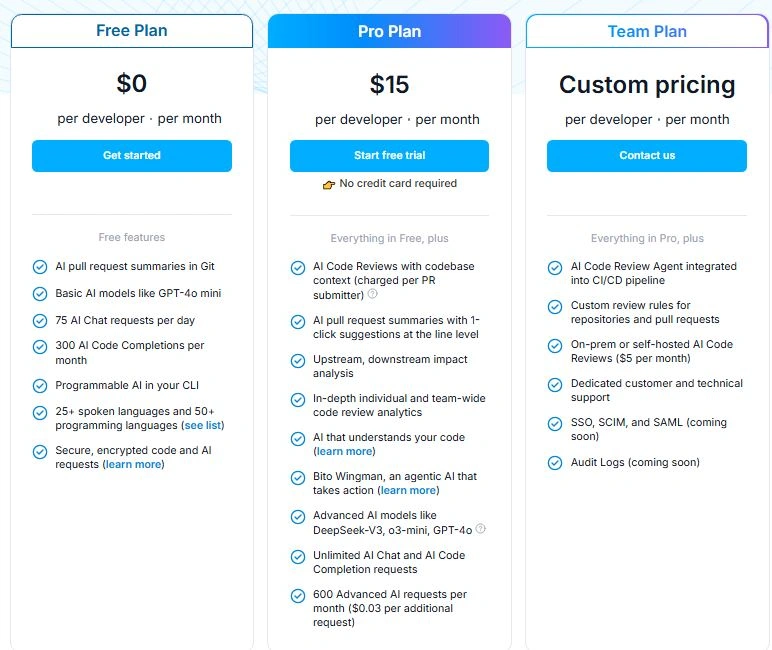This screenshot has width=772, height=650.
Task: Click the Get started button
Action: pos(132,156)
